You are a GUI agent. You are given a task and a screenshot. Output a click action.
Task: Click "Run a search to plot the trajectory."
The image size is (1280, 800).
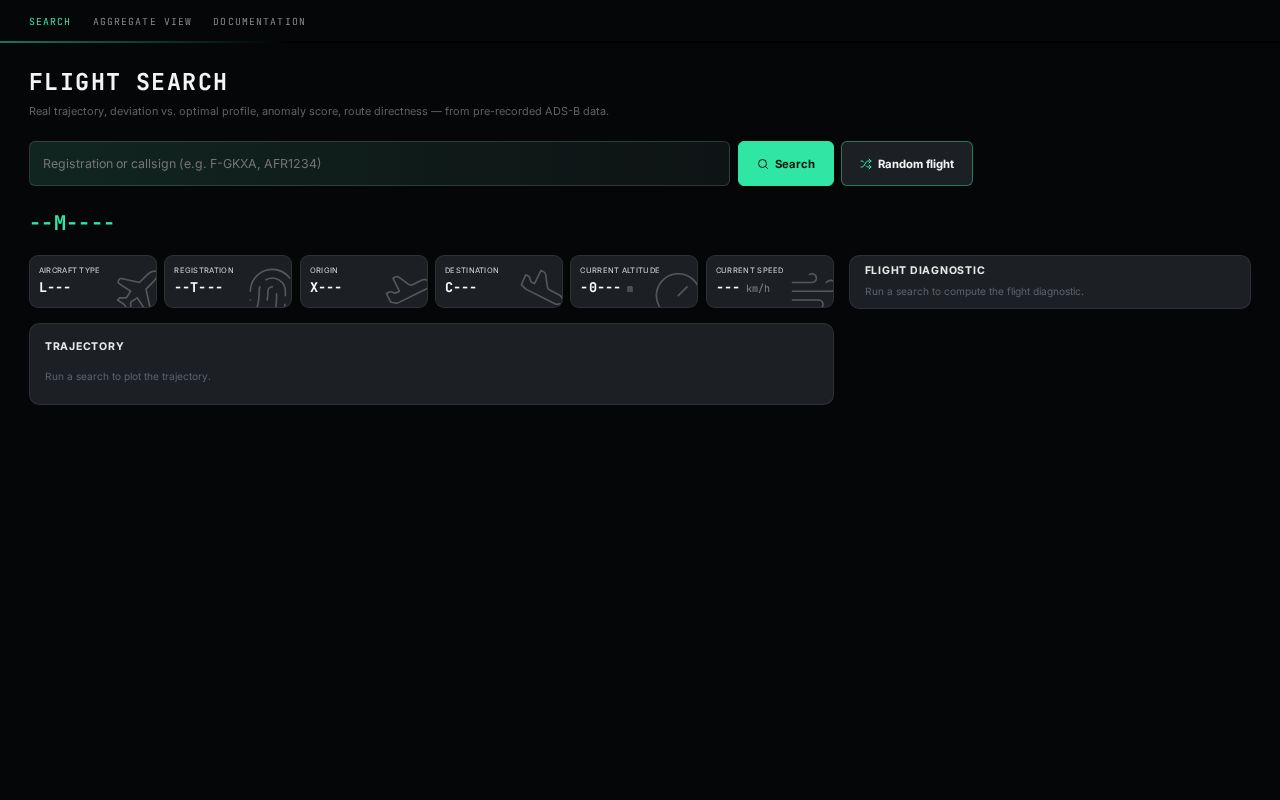[127, 377]
